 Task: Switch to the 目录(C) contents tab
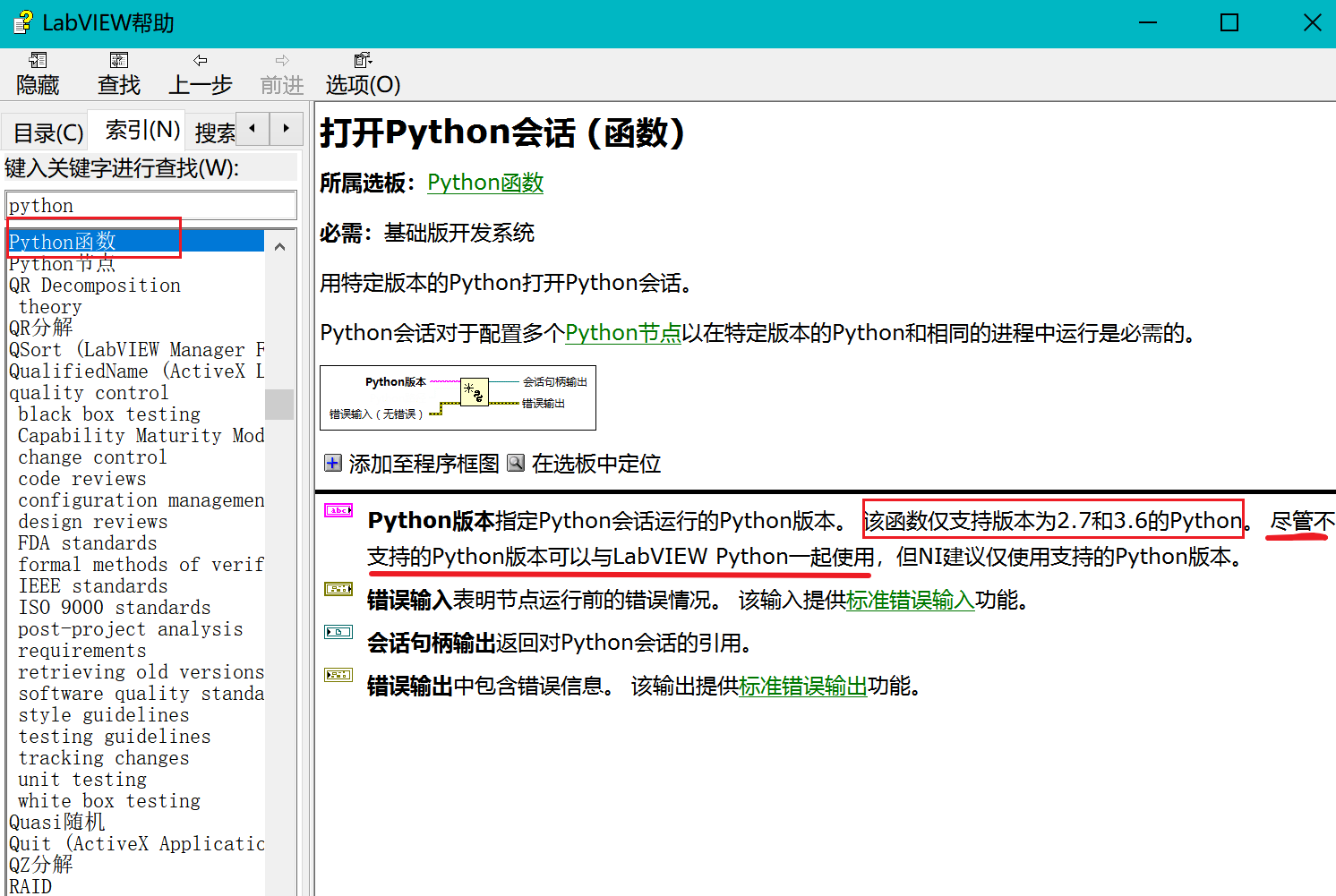(48, 132)
